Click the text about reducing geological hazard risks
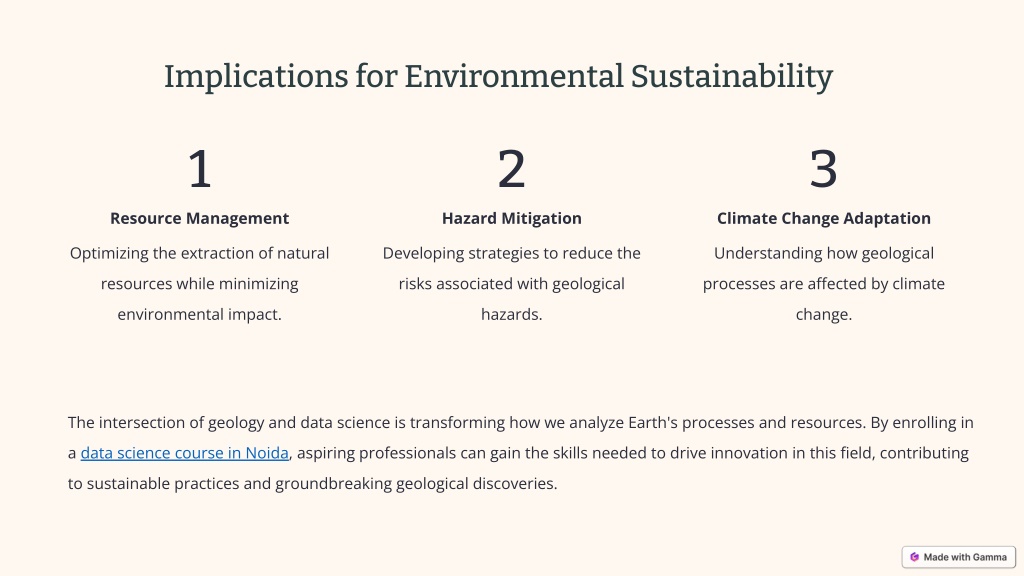The height and width of the screenshot is (576, 1024). click(x=511, y=283)
